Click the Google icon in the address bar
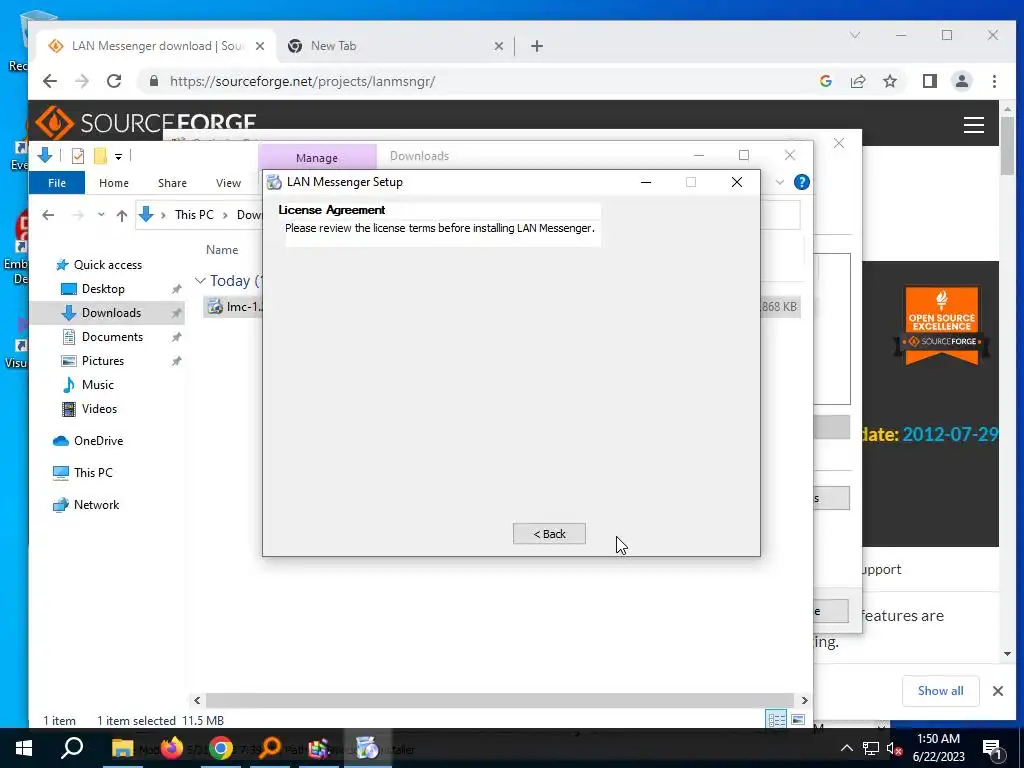The width and height of the screenshot is (1024, 768). pos(825,81)
